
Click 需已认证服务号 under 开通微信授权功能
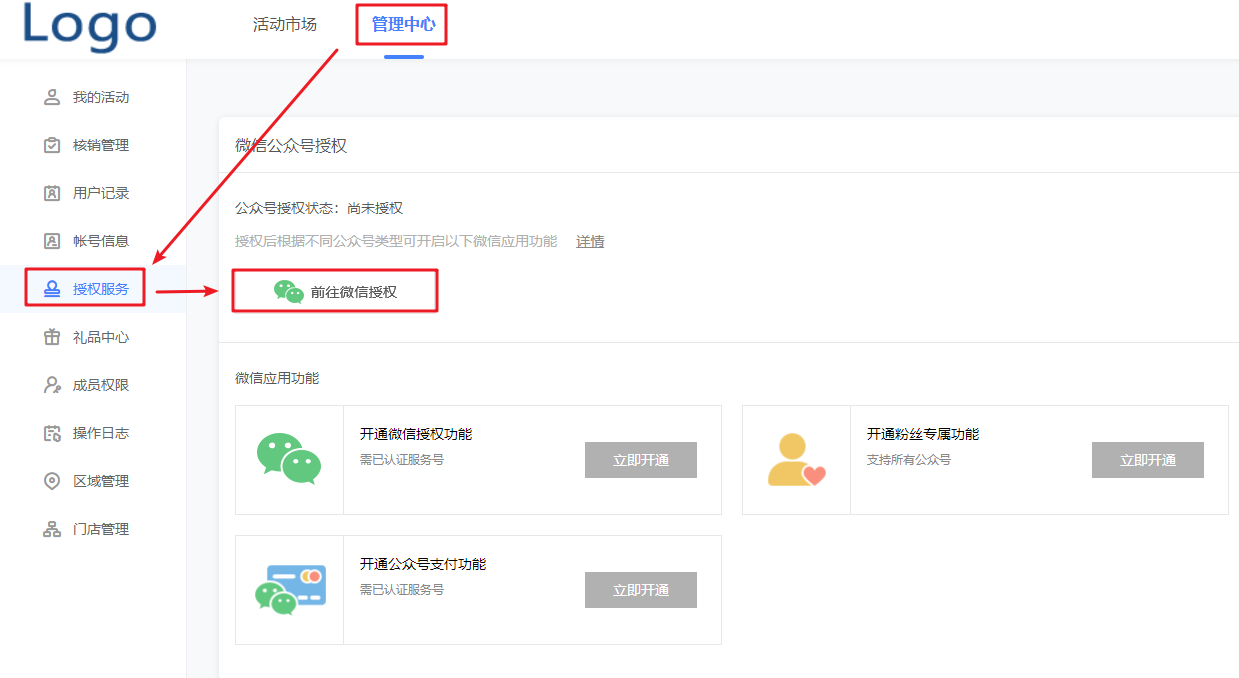(402, 460)
